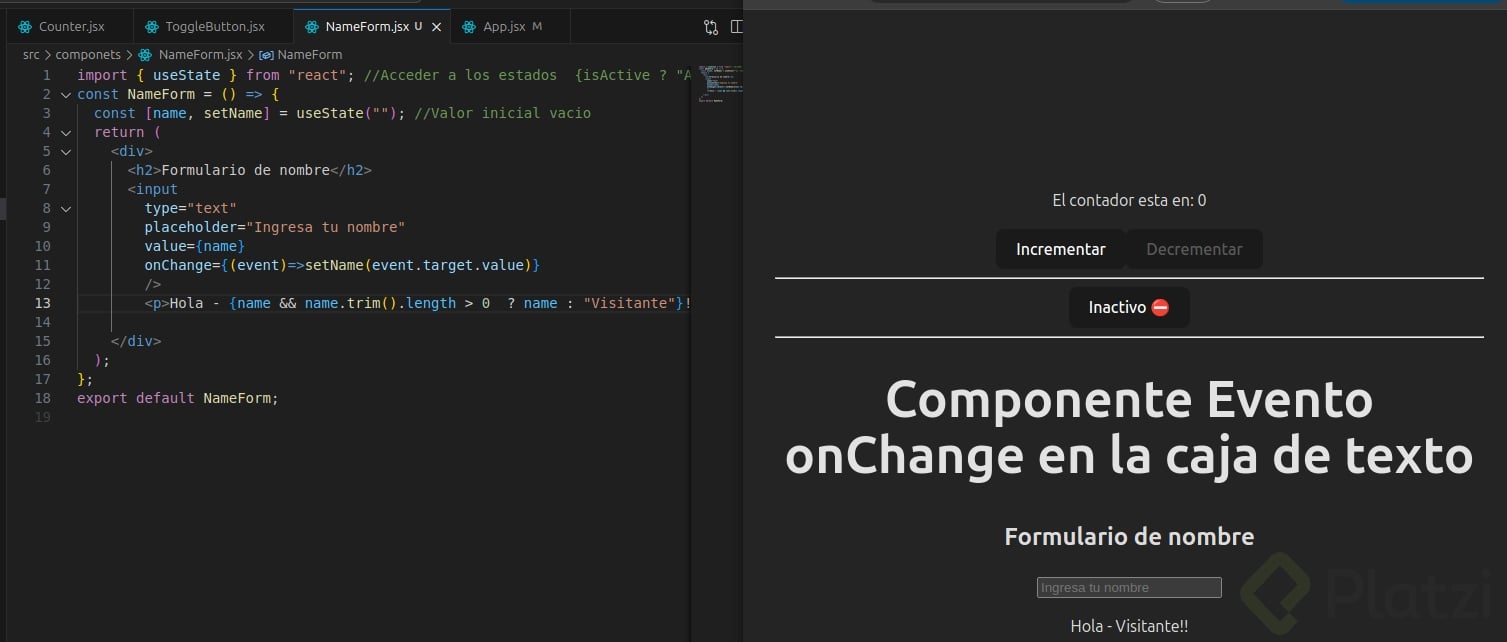1507x642 pixels.
Task: Fold the code region at line 8
Action: tap(66, 209)
